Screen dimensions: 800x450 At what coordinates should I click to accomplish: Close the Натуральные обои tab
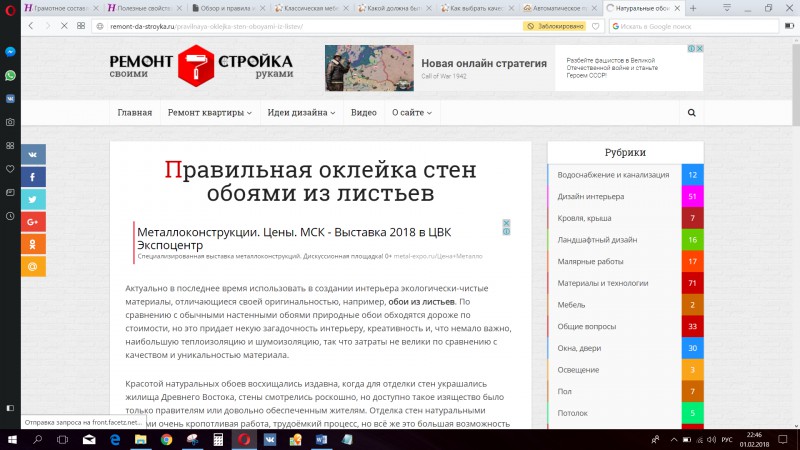(677, 8)
